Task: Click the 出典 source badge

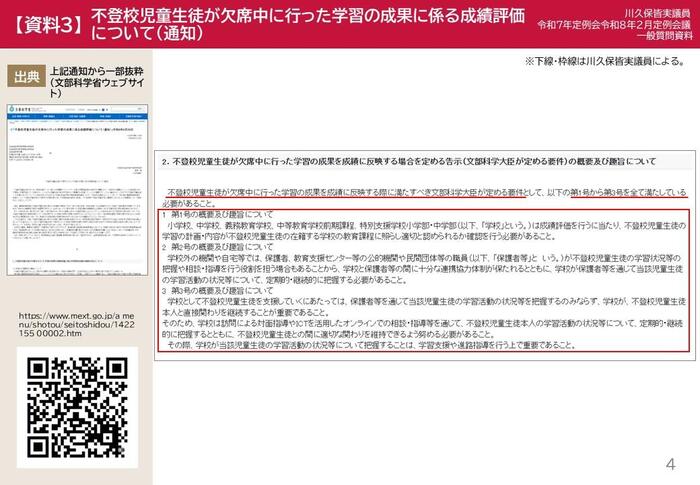Action: [25, 77]
